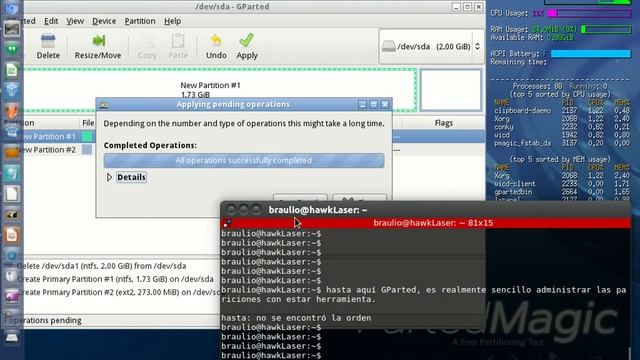Image resolution: width=640 pixels, height=360 pixels.
Task: Click the 'braulio@hawkLaser: ~ 81x15' red title
Action: pos(433,223)
